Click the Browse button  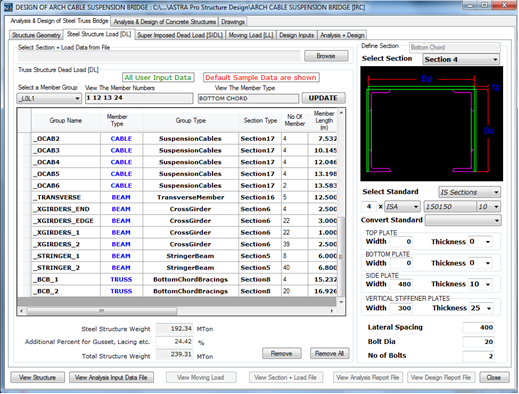[326, 56]
